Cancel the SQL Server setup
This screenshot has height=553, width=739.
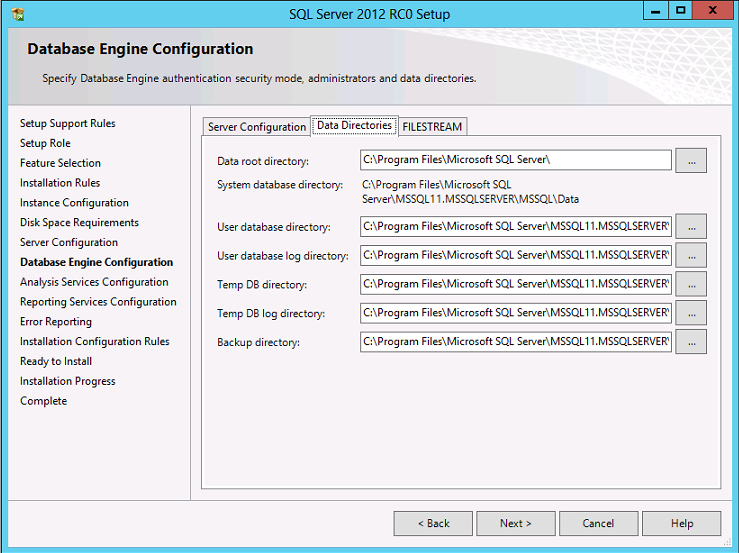(x=599, y=523)
